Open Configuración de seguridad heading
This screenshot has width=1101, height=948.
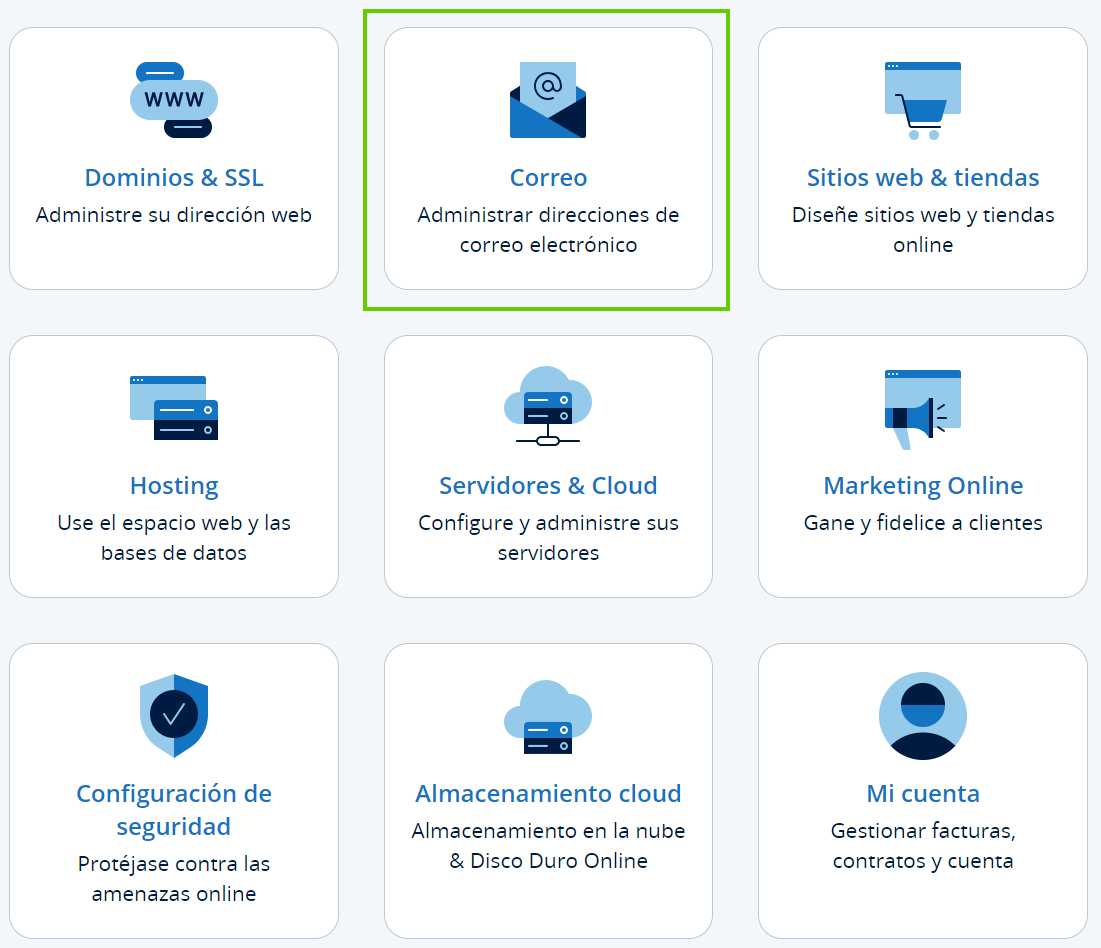[x=174, y=810]
